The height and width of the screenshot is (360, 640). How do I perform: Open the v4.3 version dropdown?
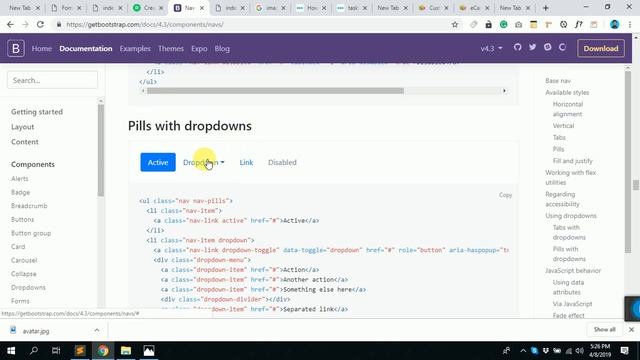coord(491,49)
